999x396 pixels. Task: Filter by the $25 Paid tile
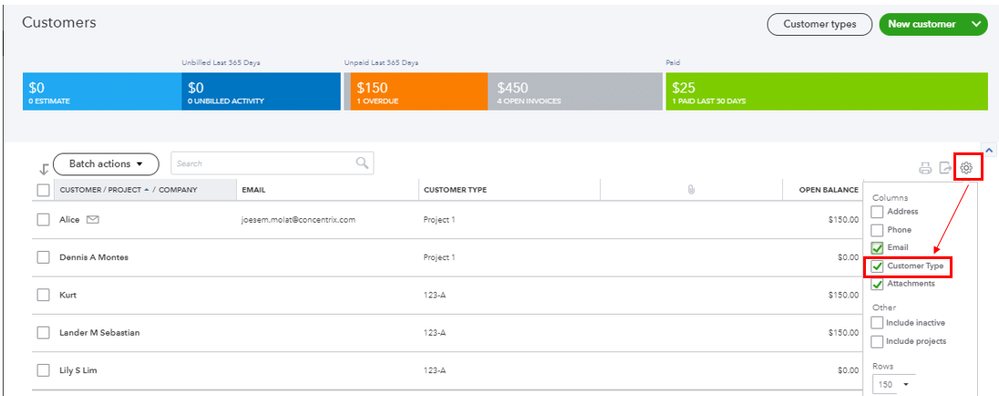point(827,92)
